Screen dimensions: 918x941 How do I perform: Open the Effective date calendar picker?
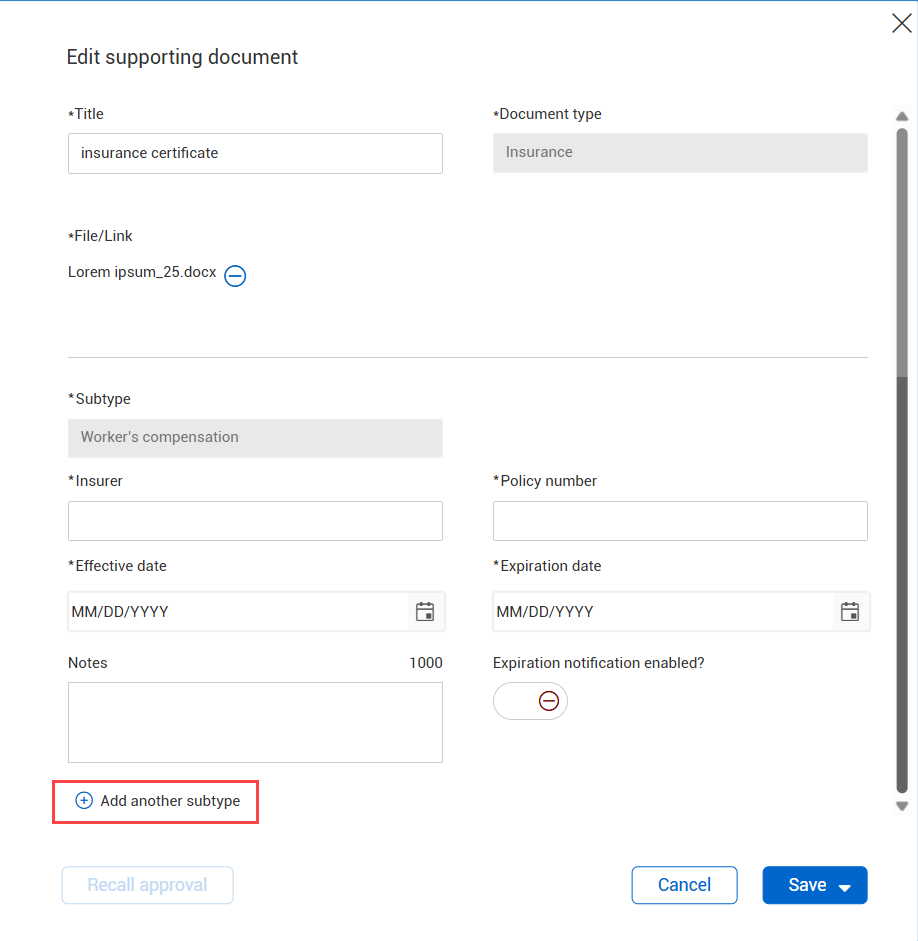point(425,612)
